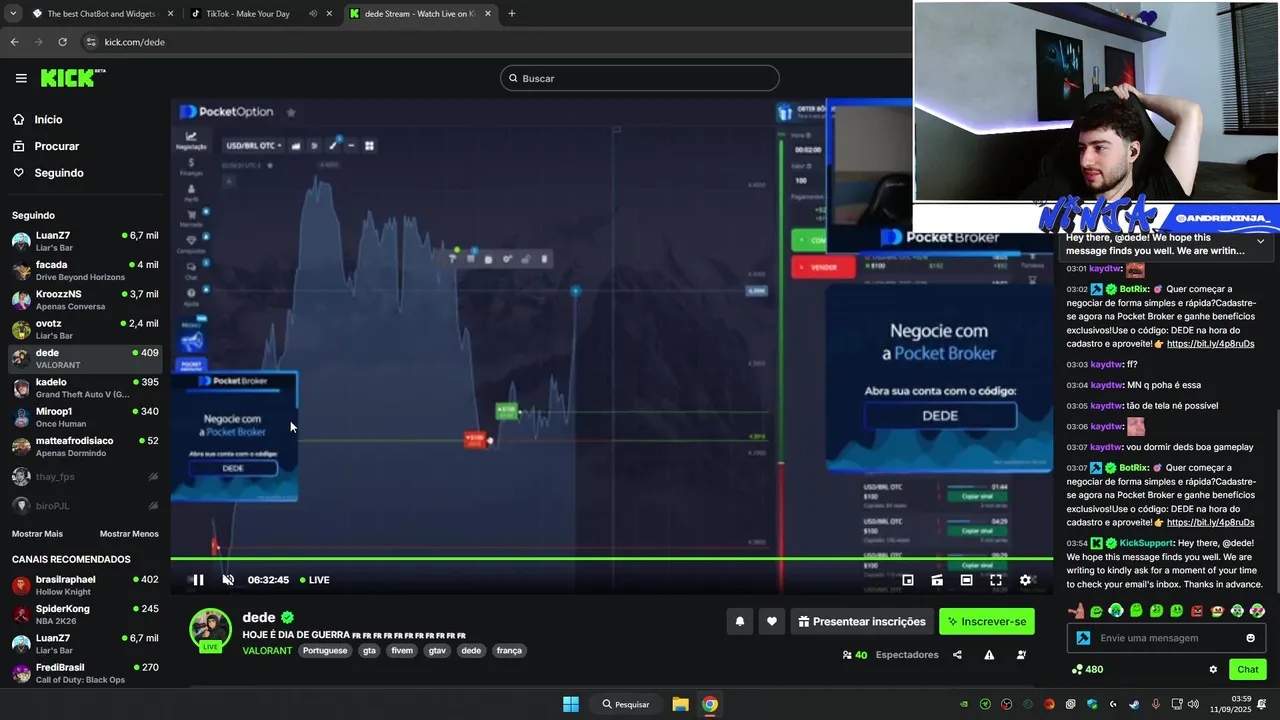Image resolution: width=1280 pixels, height=720 pixels.
Task: Open ovotz channel in sidebar
Action: (x=85, y=329)
